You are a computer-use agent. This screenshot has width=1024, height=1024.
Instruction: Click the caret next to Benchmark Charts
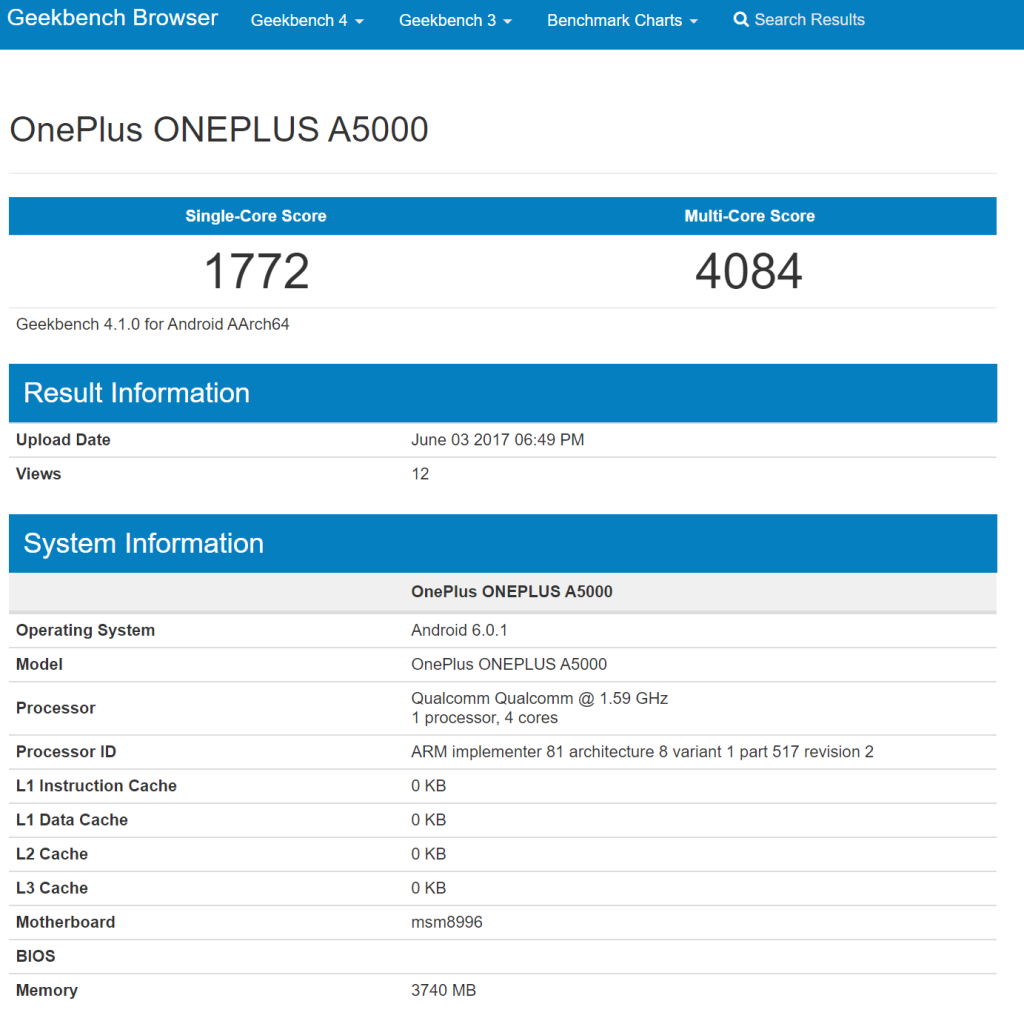[x=692, y=20]
